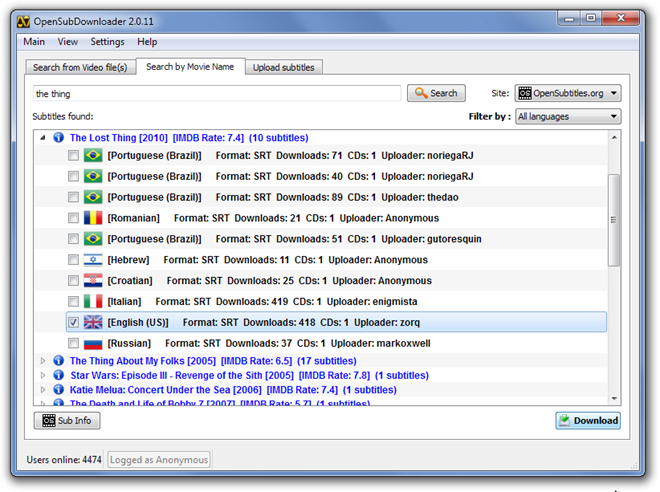The image size is (660, 492).
Task: Check the Portuguese subtitle with 71 downloads
Action: pyautogui.click(x=73, y=155)
